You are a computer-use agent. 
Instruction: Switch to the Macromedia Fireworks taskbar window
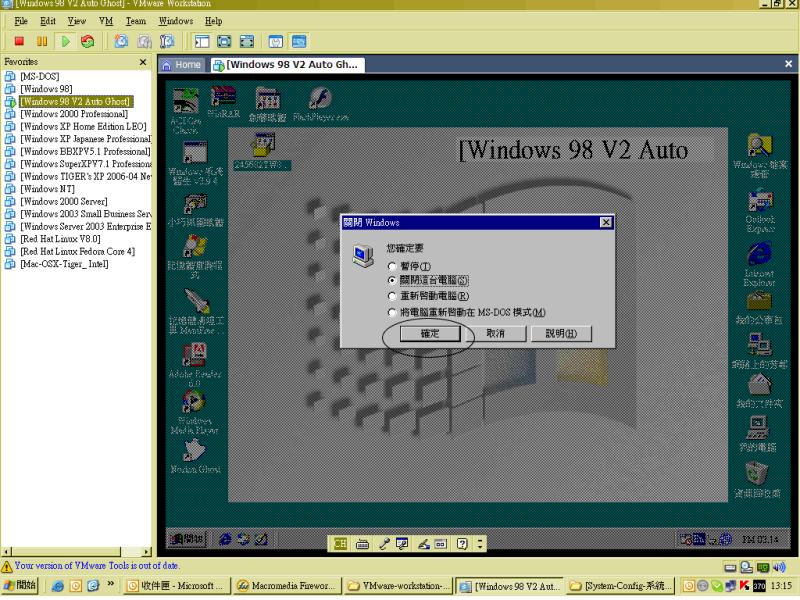tap(287, 586)
